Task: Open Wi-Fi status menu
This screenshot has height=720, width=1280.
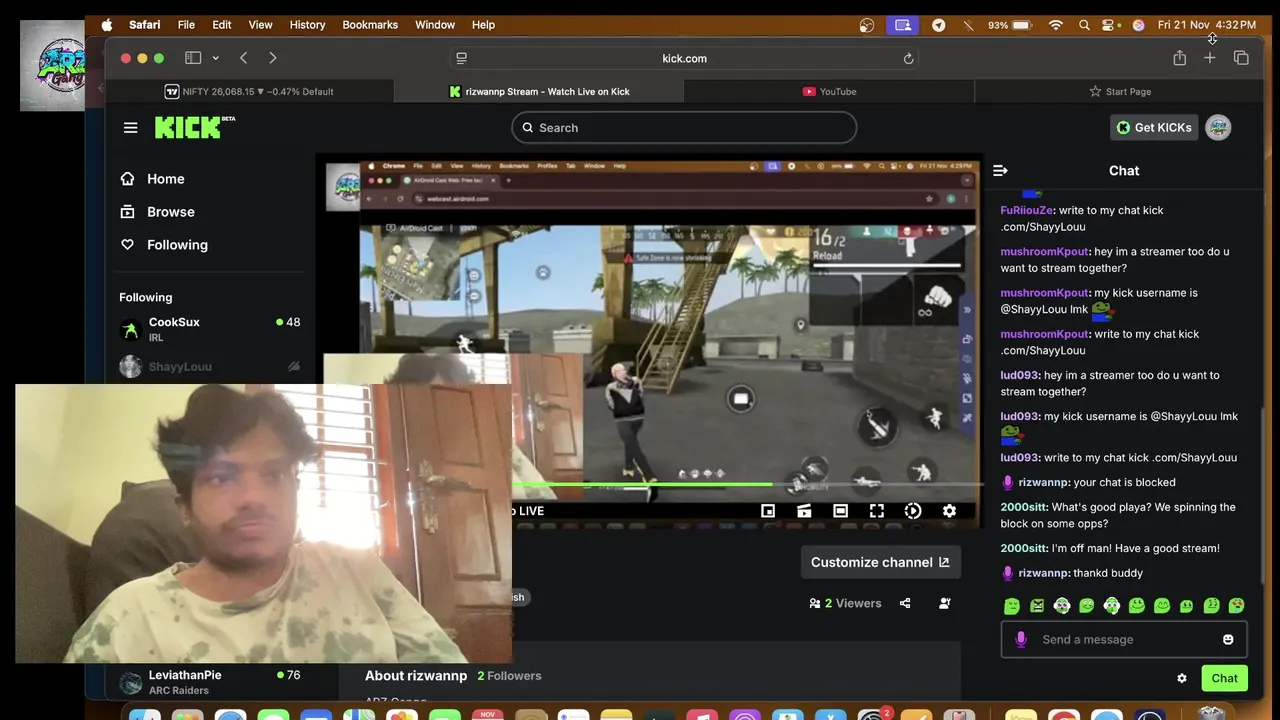Action: tap(1056, 25)
